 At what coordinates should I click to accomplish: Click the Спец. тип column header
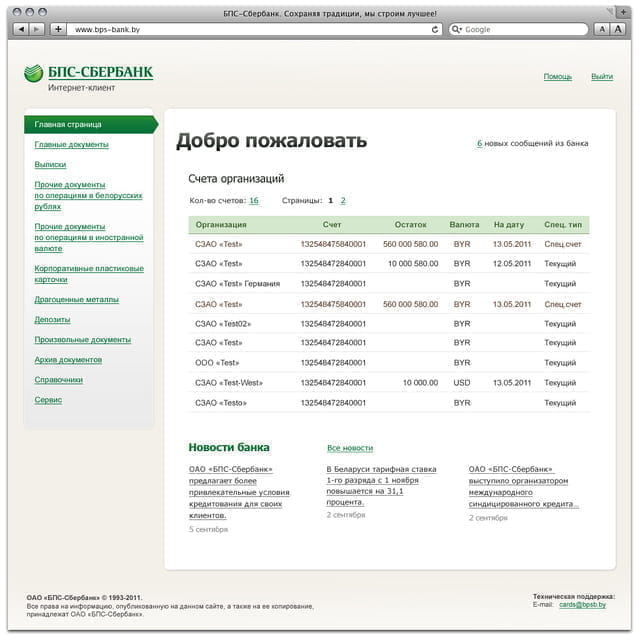tap(563, 225)
